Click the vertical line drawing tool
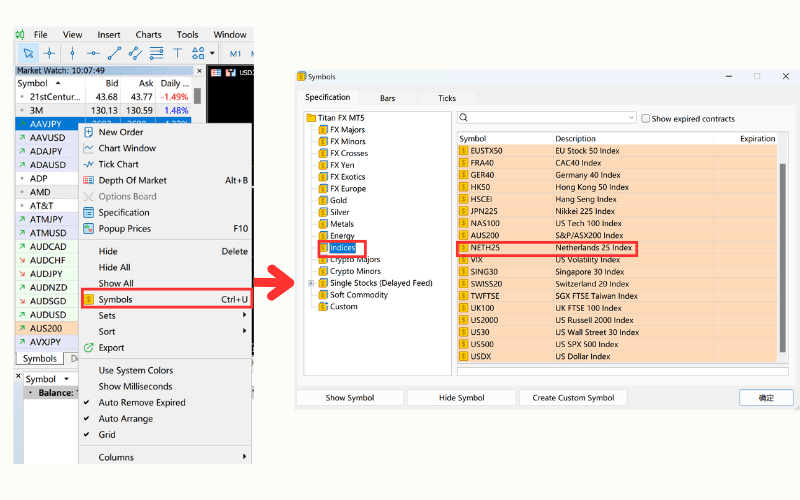Screen dimensions: 800x500 pos(71,53)
